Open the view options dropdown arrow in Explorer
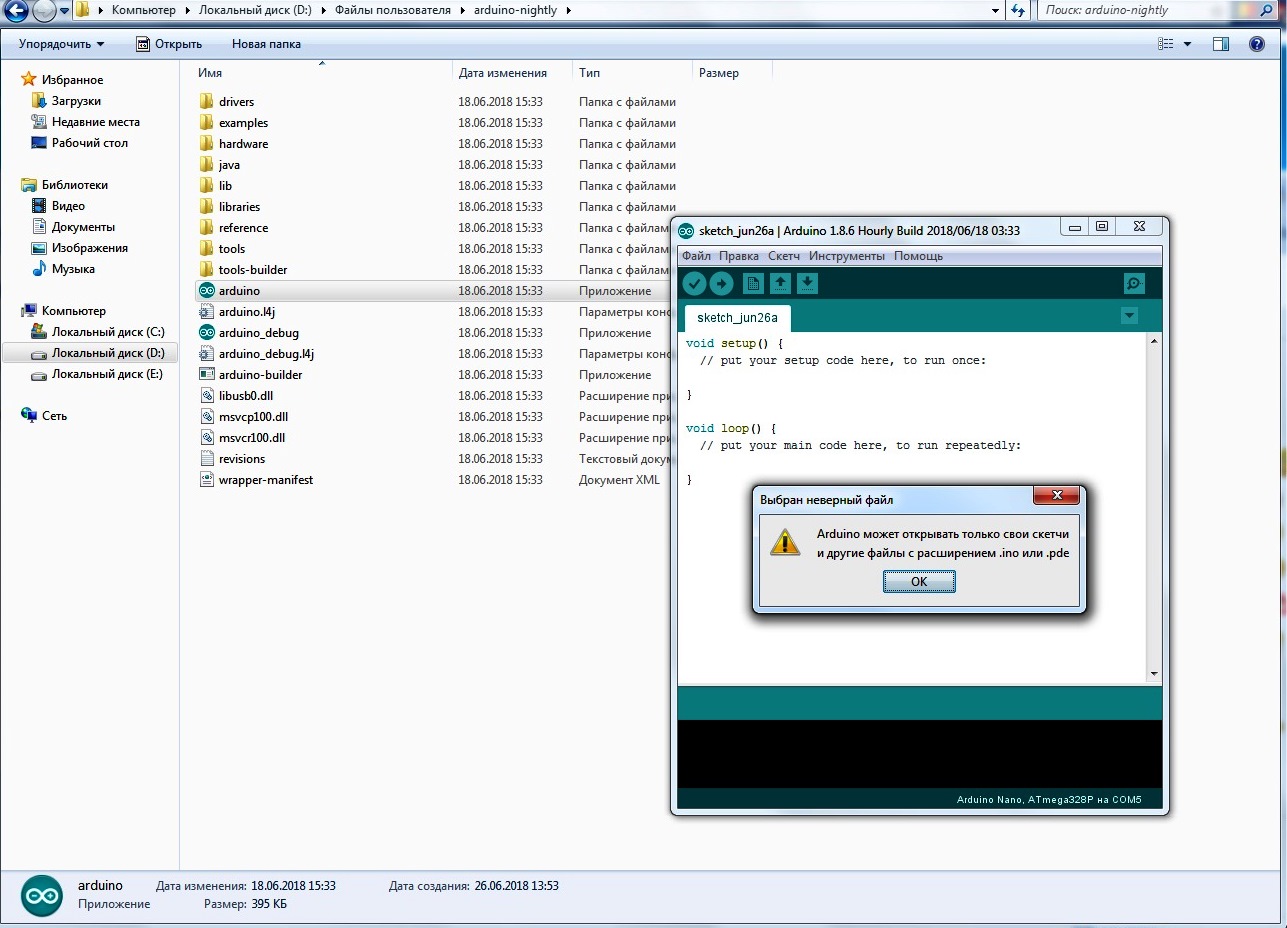 coord(1188,44)
